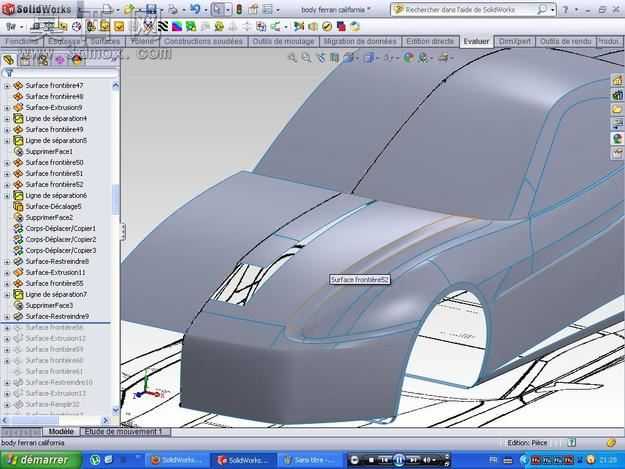Click the démarrer Start button
The width and height of the screenshot is (625, 469).
(40, 460)
